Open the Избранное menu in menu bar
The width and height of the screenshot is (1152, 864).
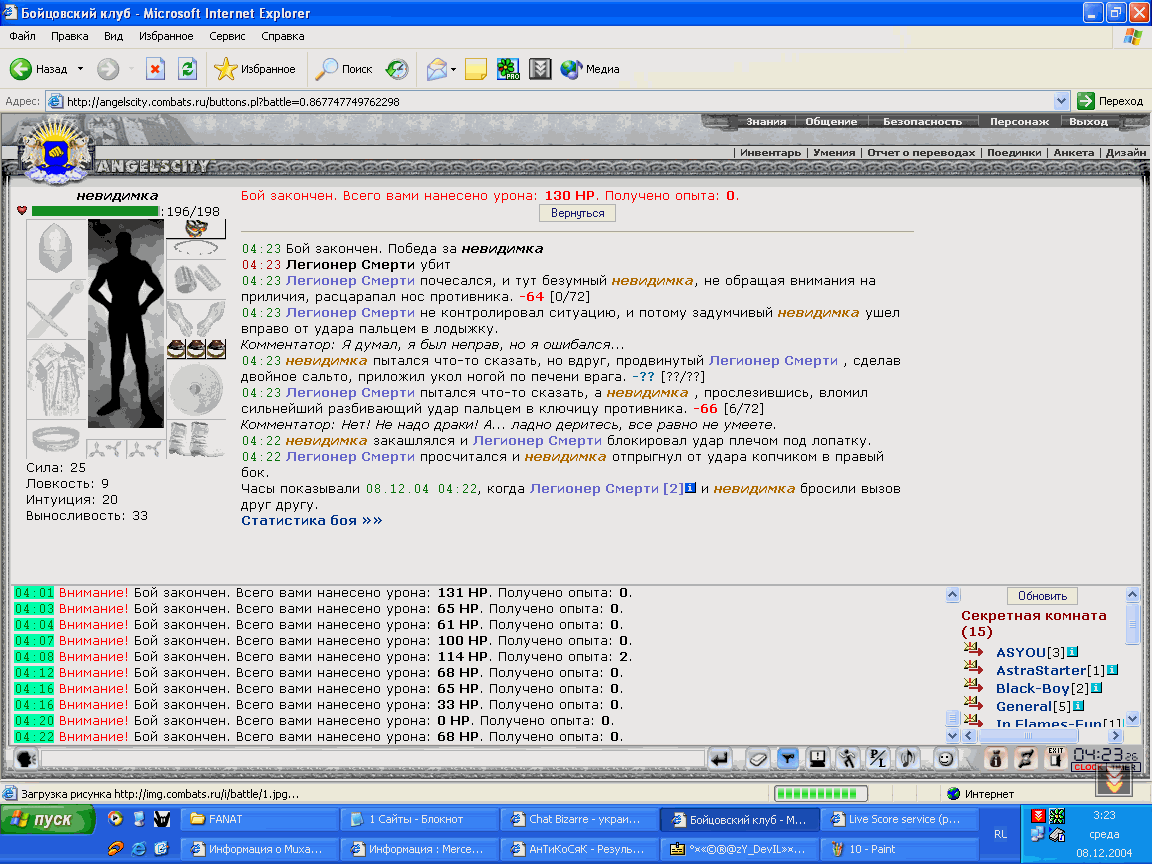pyautogui.click(x=166, y=36)
